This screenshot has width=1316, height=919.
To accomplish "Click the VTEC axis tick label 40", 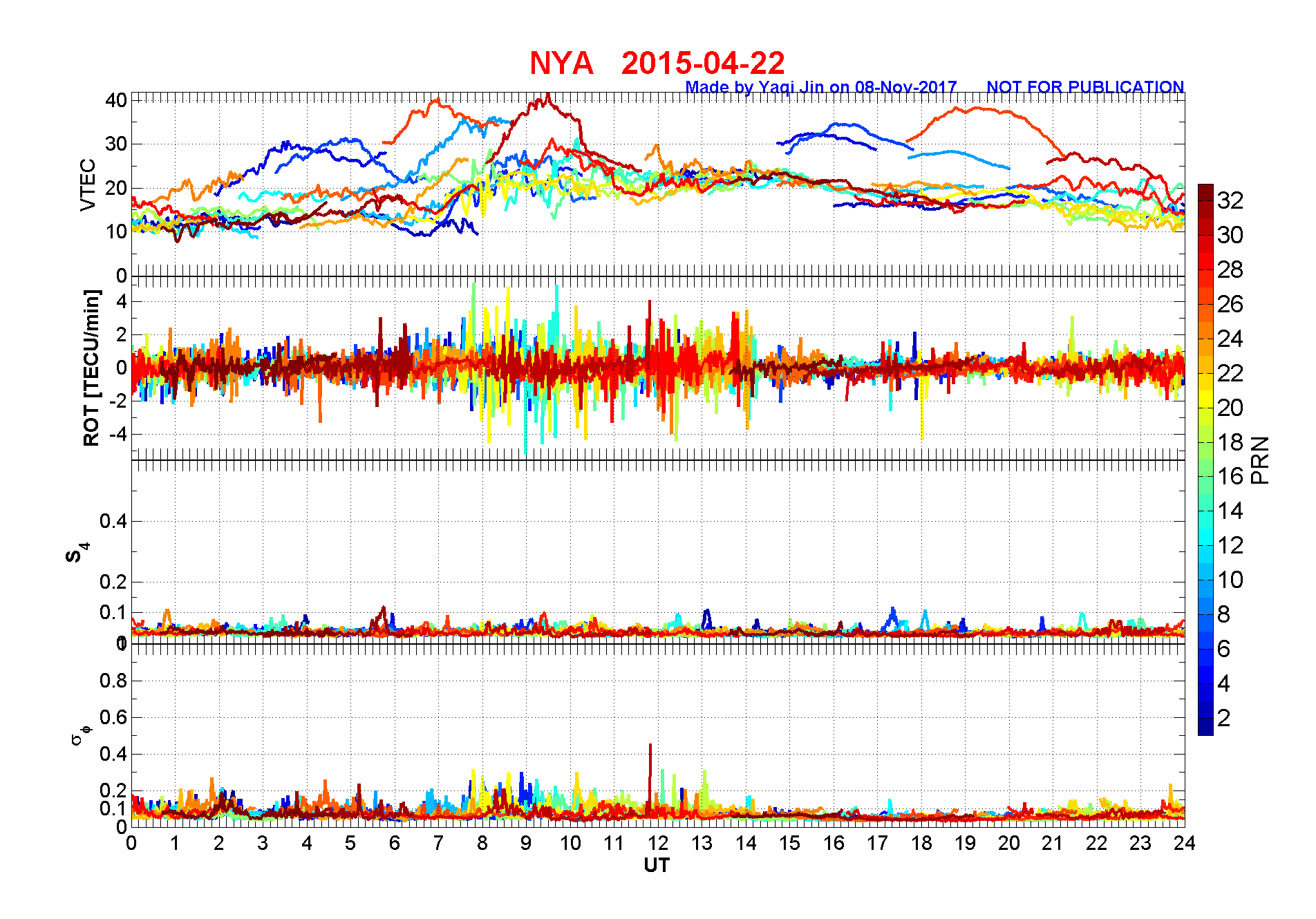I will click(x=116, y=100).
